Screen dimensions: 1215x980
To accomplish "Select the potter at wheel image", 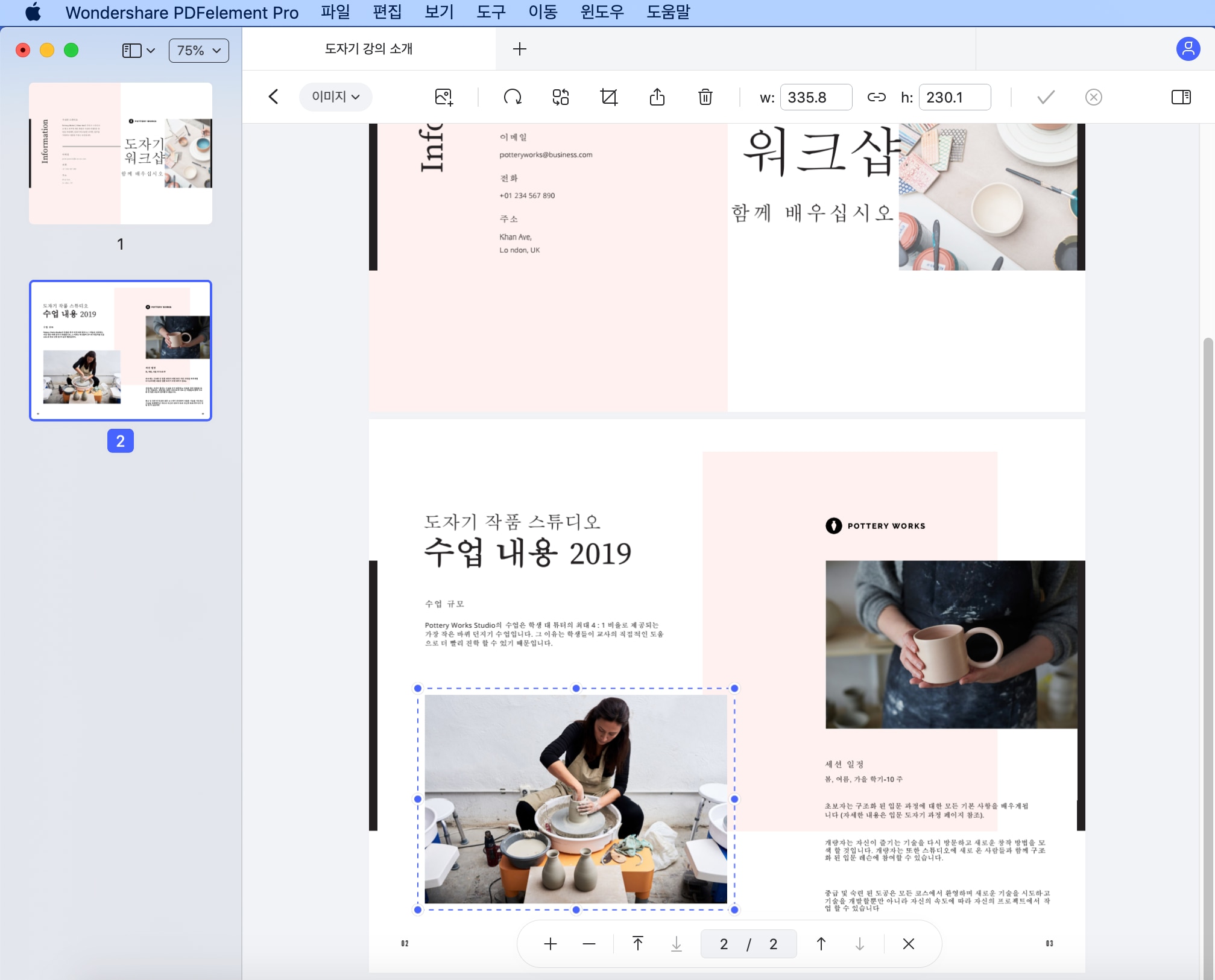I will (576, 799).
